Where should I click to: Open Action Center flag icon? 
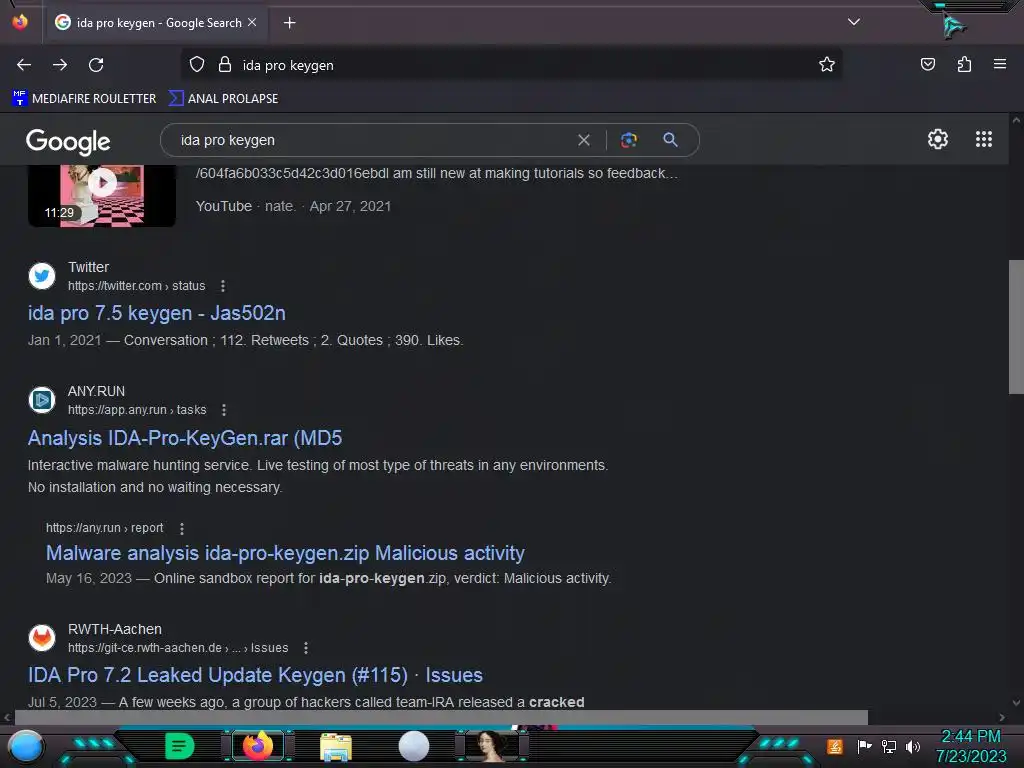(x=864, y=746)
